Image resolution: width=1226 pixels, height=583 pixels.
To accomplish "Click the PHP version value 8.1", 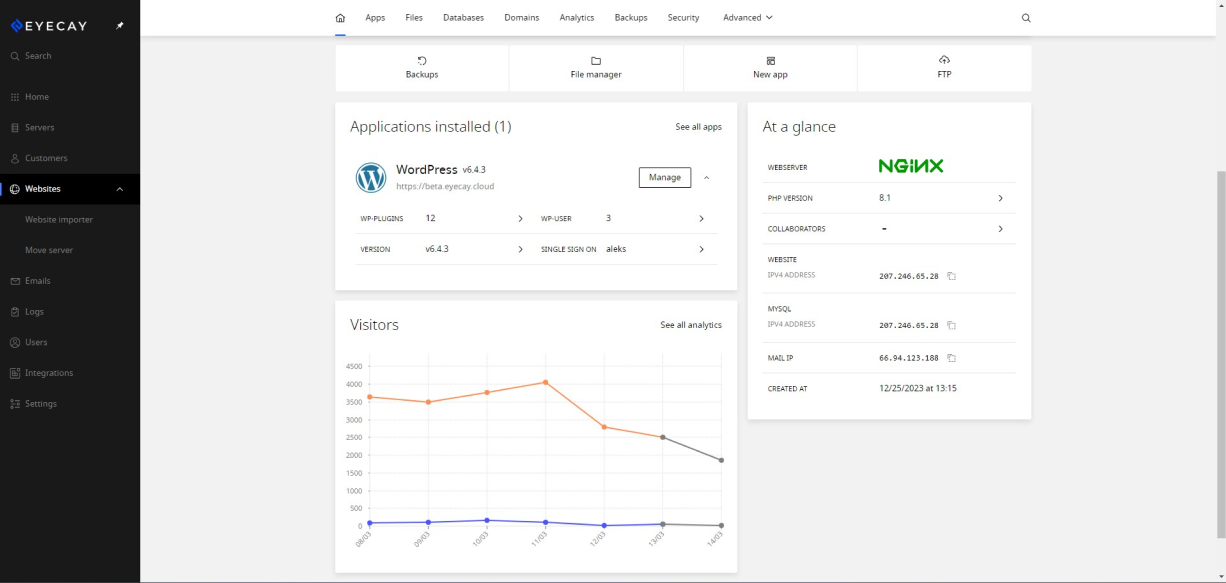I will pyautogui.click(x=885, y=198).
